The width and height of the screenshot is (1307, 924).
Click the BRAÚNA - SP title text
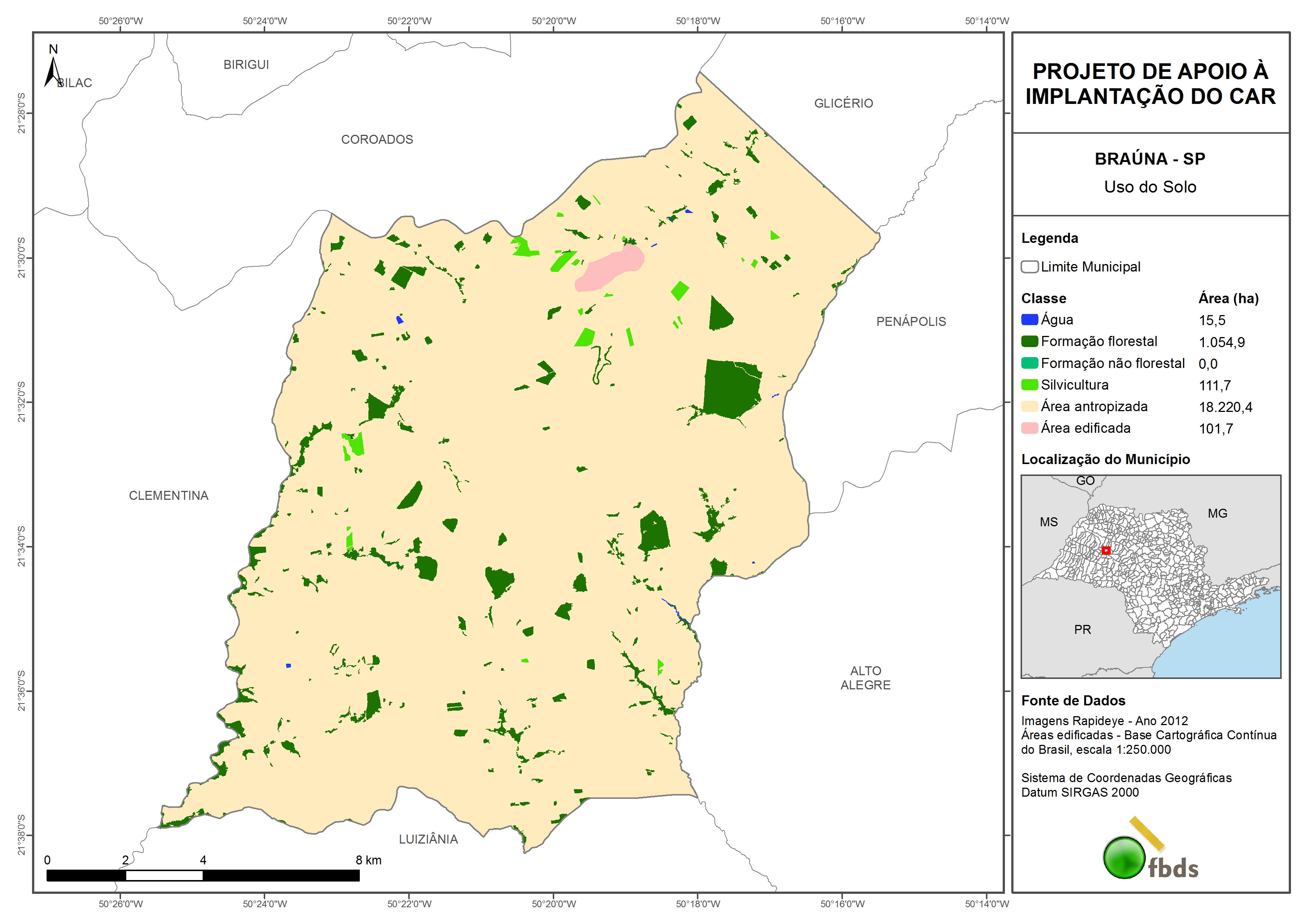tap(1150, 159)
